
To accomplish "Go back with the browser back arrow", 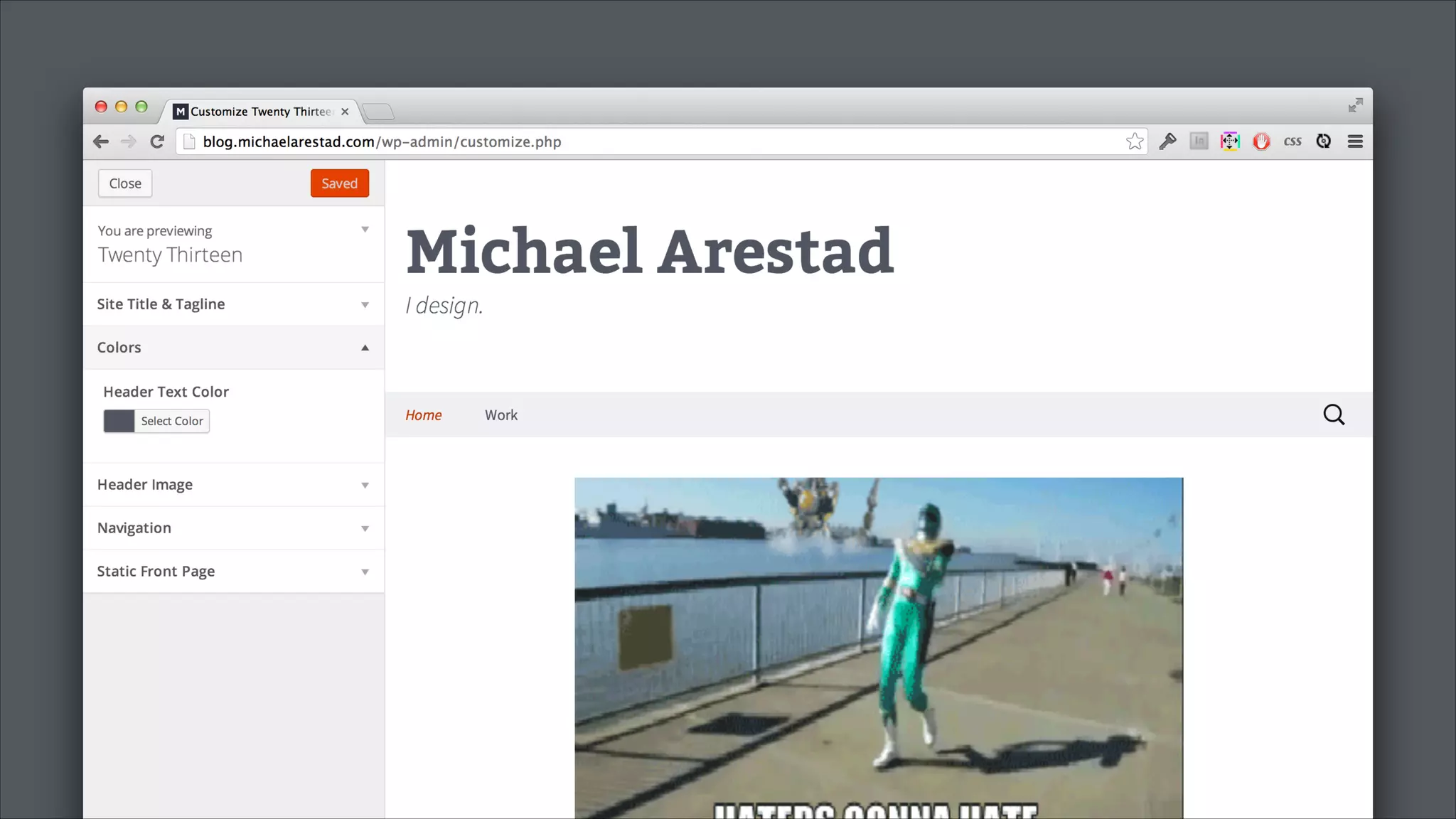I will pos(101,141).
